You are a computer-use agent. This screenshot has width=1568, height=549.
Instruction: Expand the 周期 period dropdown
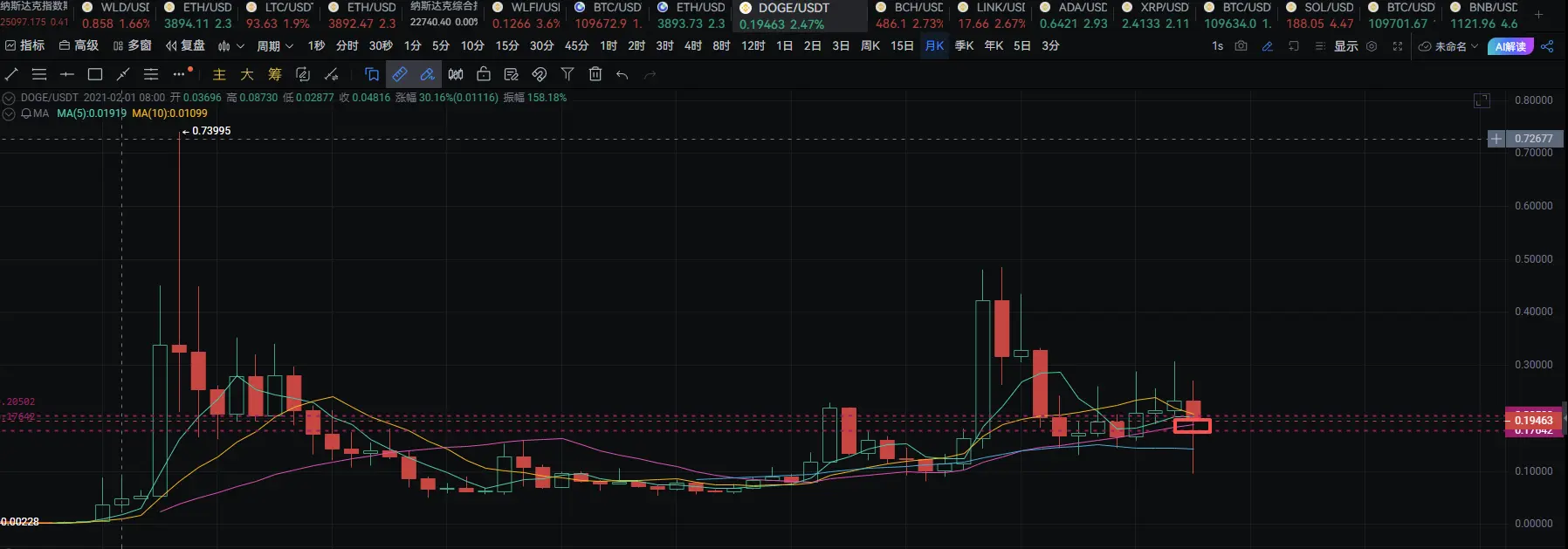click(275, 46)
